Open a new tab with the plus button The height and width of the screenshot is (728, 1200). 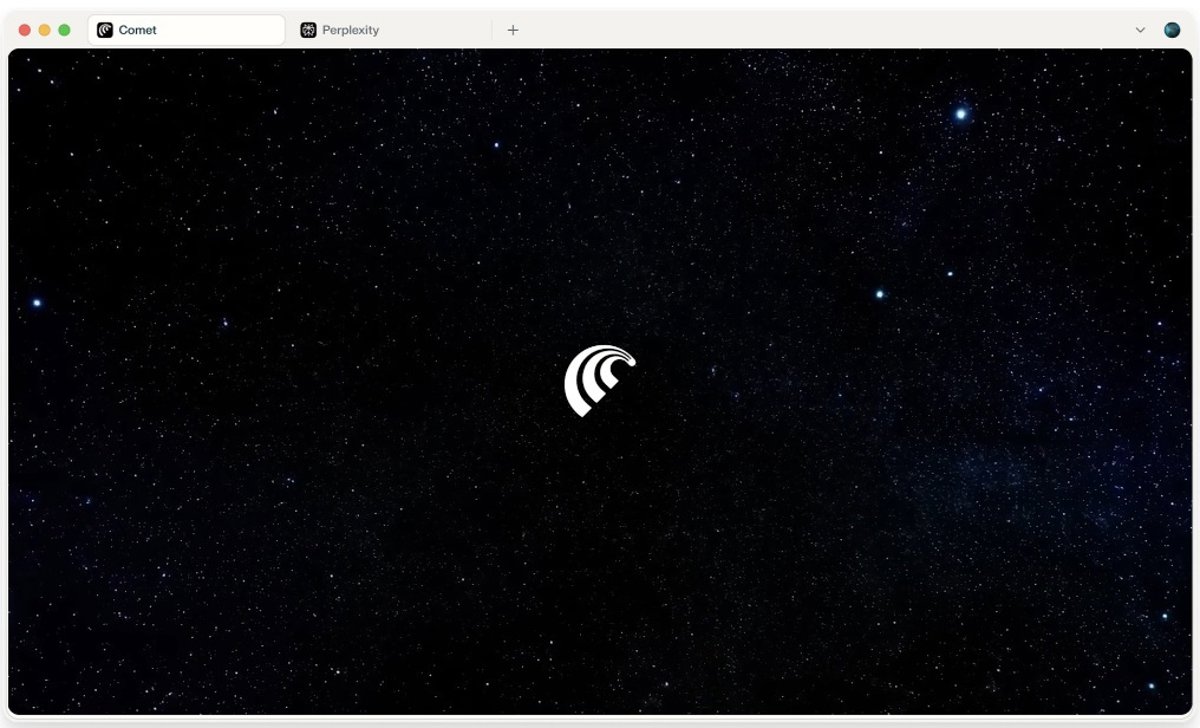coord(513,30)
